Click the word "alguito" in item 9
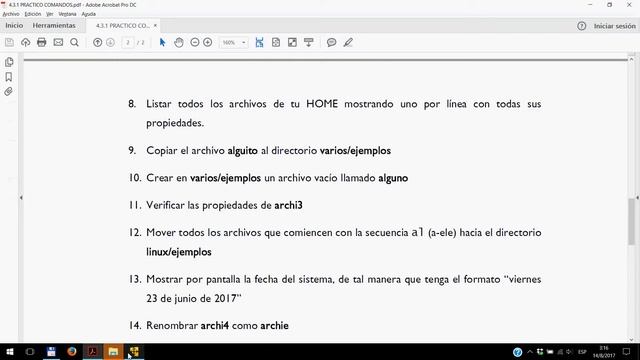 pos(242,151)
